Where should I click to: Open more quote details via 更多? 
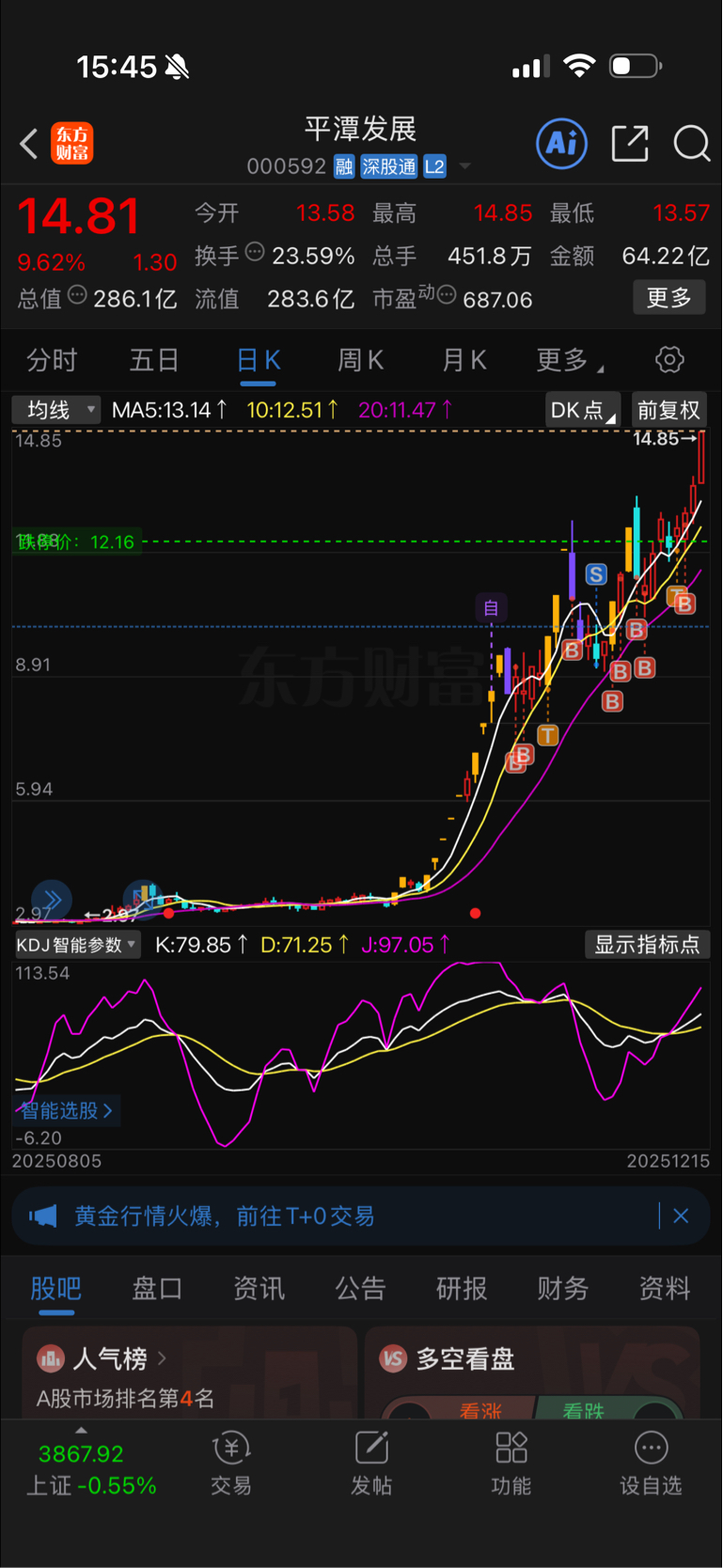(x=668, y=298)
